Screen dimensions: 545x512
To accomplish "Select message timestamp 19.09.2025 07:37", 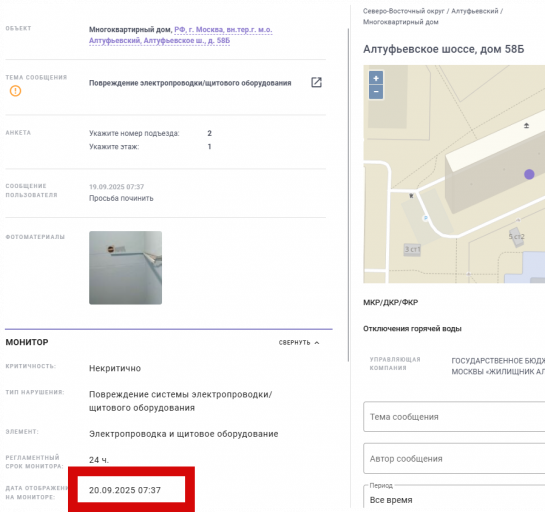I will click(x=116, y=187).
